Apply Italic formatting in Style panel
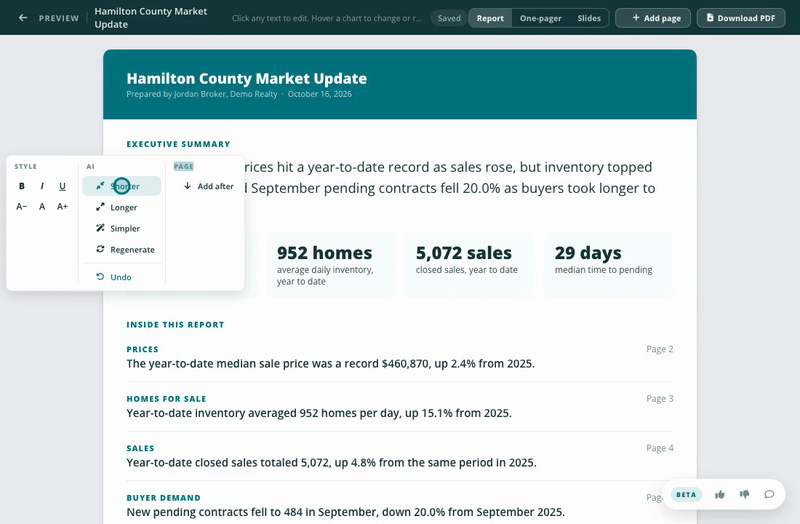The image size is (800, 524). pos(42,186)
